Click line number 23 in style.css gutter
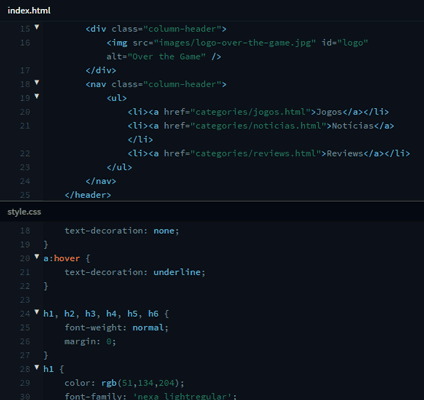424x400 pixels. click(25, 300)
